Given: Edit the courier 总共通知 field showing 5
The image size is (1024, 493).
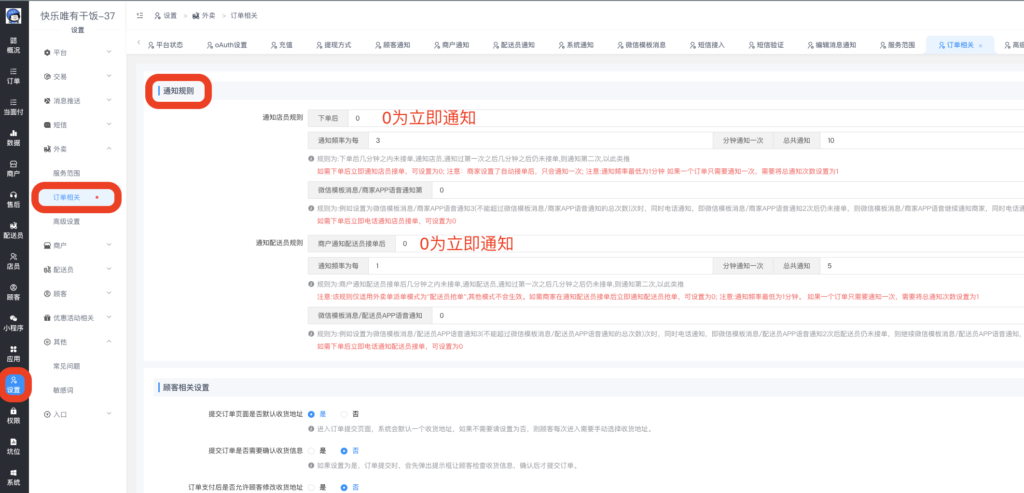Looking at the screenshot, I should click(x=921, y=266).
